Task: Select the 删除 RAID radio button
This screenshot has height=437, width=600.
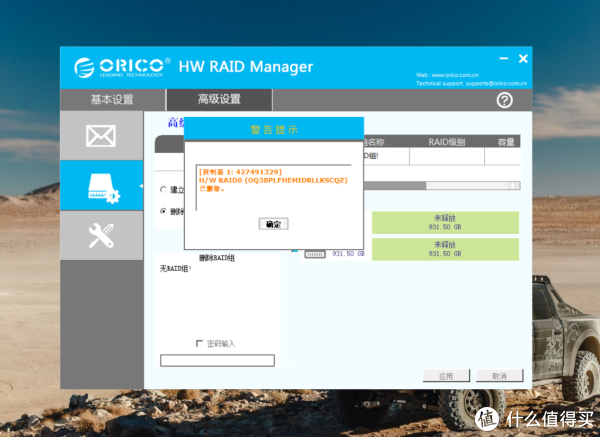Action: click(x=164, y=212)
